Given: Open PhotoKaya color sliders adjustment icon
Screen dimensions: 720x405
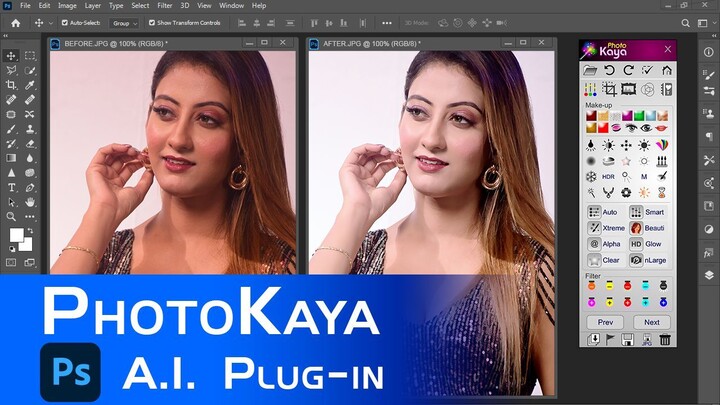Looking at the screenshot, I should (590, 89).
